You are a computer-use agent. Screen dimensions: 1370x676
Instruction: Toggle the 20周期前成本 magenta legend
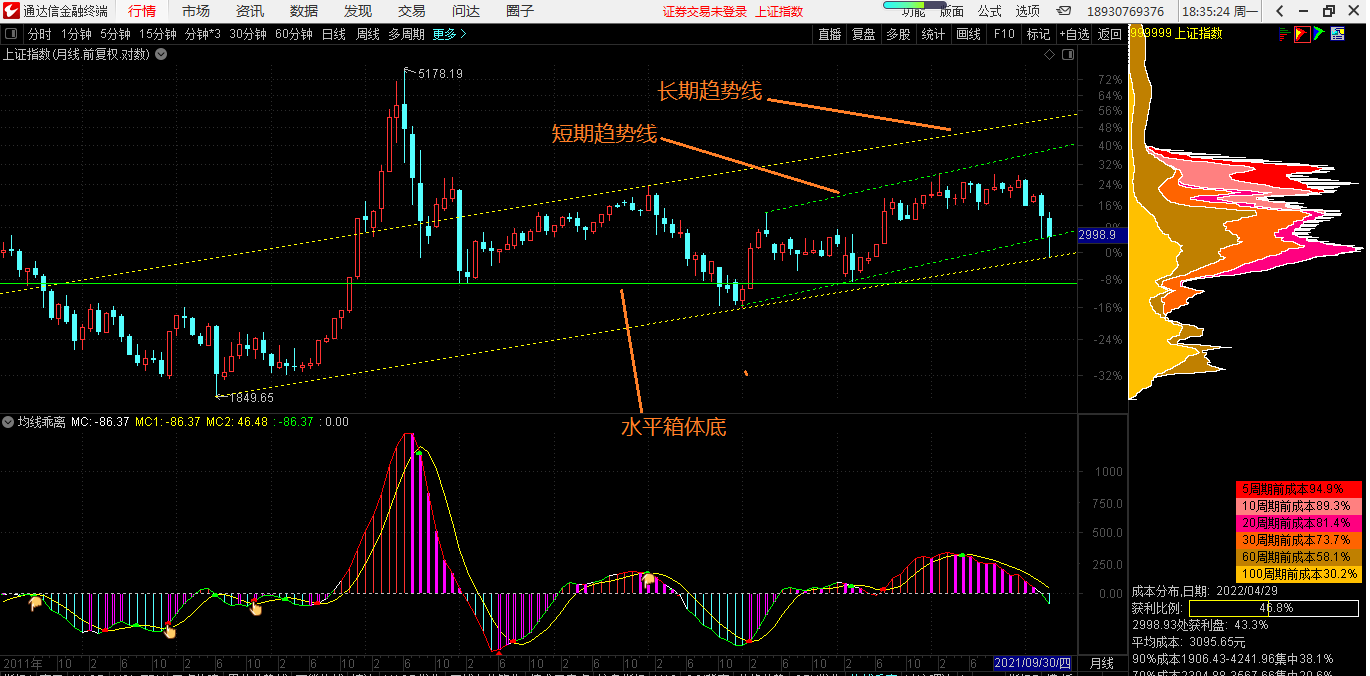point(1299,523)
